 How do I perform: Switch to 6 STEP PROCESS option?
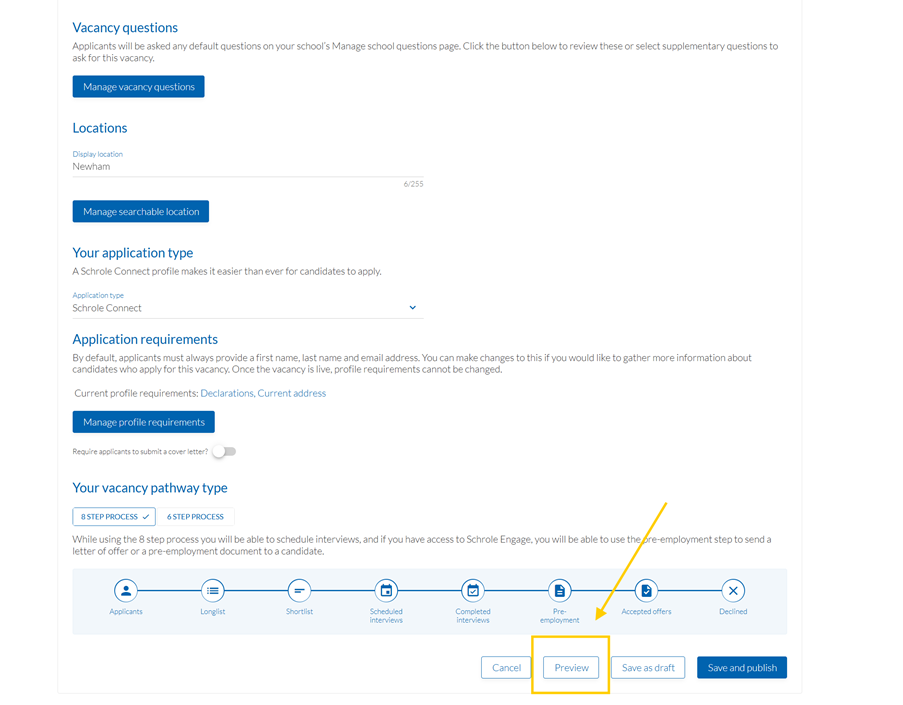tap(195, 517)
